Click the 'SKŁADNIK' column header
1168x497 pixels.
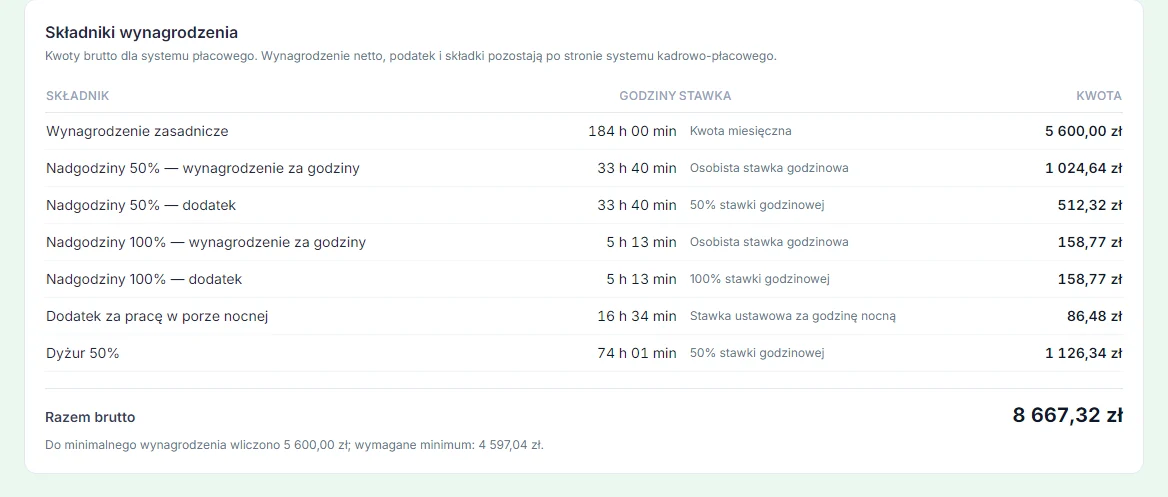pos(77,96)
